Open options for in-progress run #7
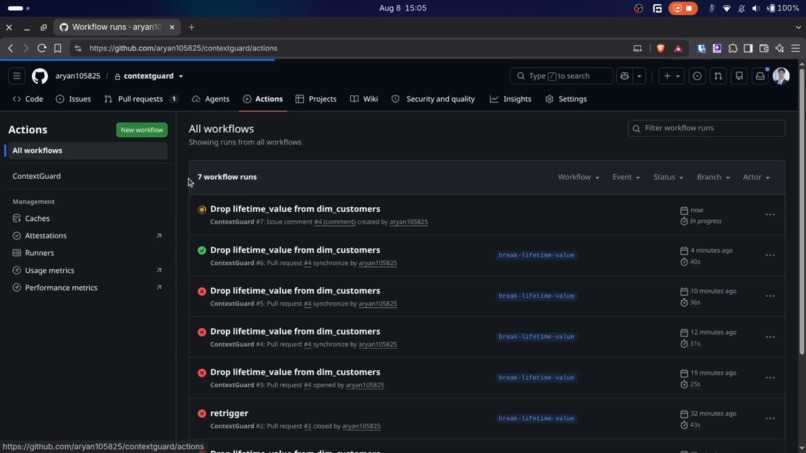Viewport: 806px width, 453px height. pyautogui.click(x=770, y=215)
